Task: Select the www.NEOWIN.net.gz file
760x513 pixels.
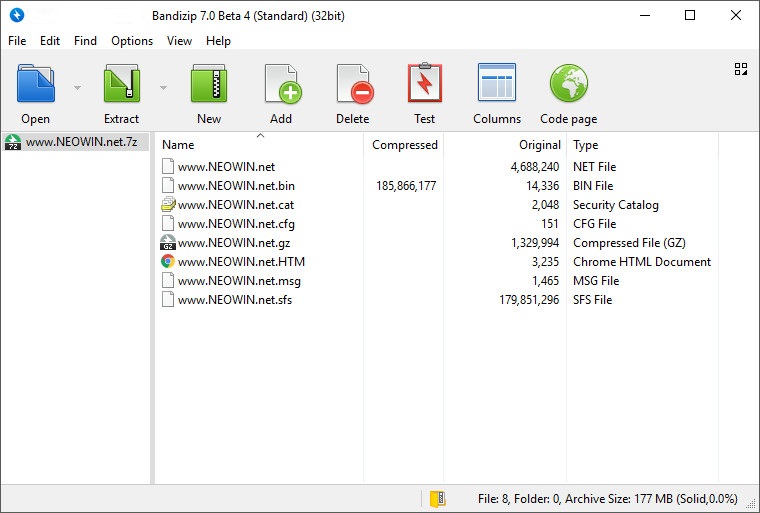Action: pyautogui.click(x=234, y=243)
